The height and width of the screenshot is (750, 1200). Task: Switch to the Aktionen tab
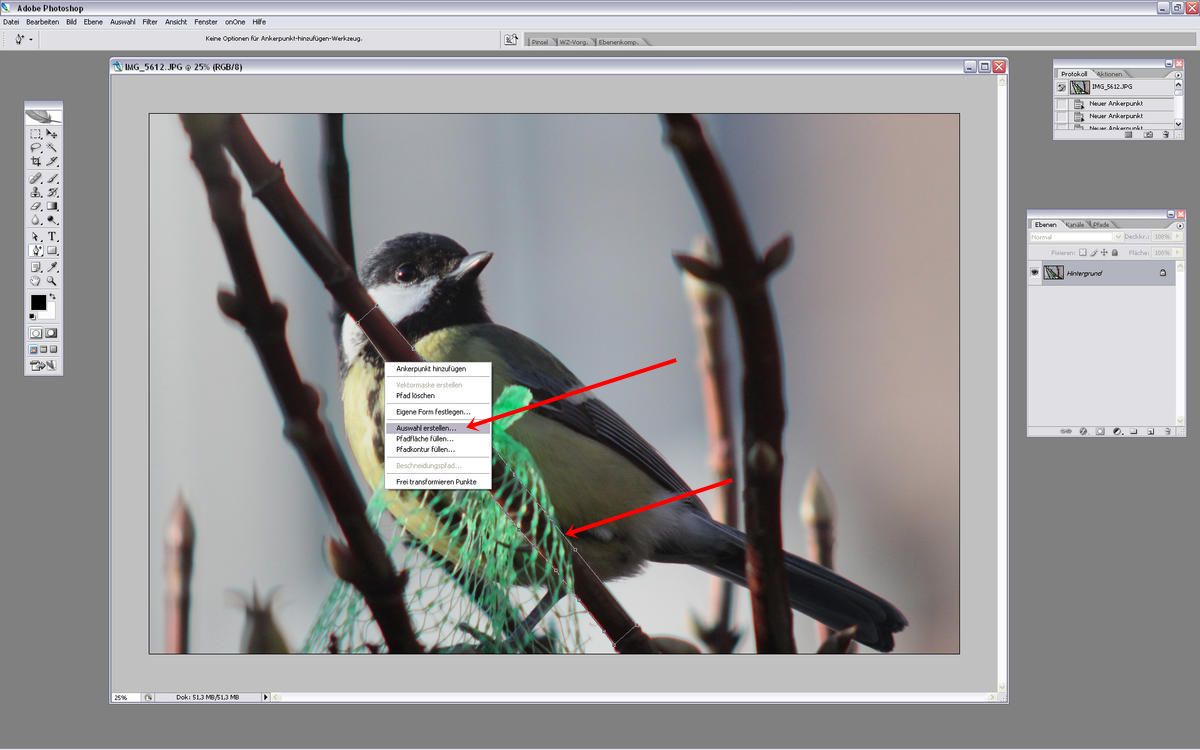(1110, 74)
